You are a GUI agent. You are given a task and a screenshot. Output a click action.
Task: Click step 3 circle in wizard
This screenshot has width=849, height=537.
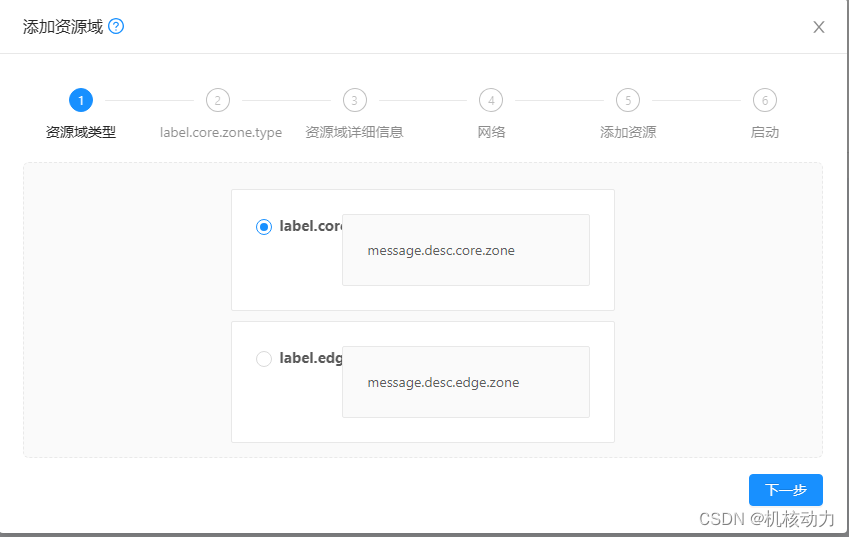click(355, 100)
